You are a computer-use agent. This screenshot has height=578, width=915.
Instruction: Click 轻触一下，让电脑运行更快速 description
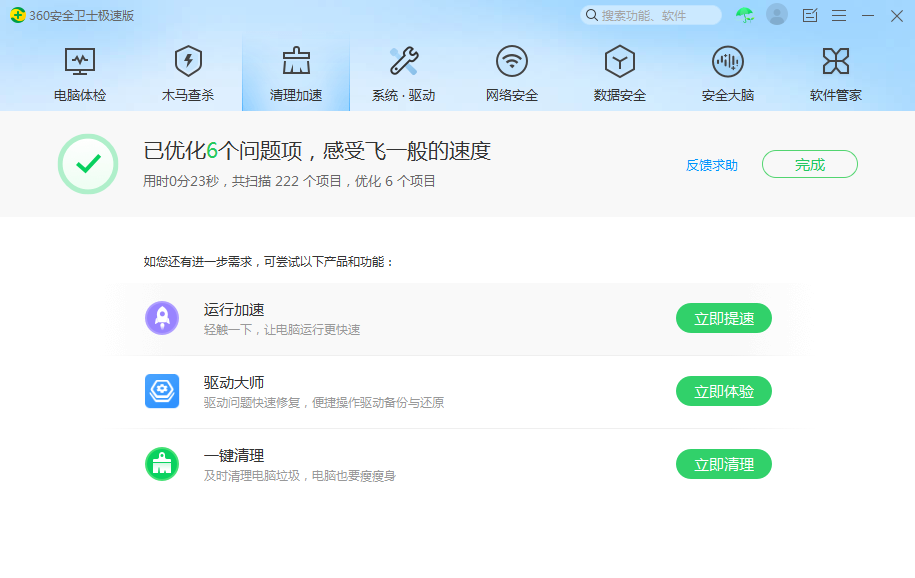(282, 330)
